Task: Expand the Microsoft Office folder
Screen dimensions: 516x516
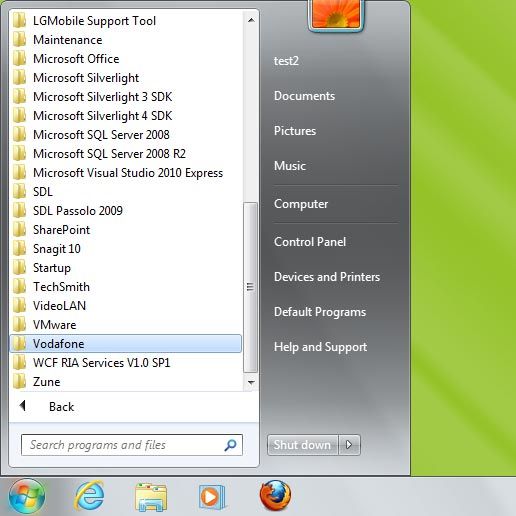Action: coord(126,59)
